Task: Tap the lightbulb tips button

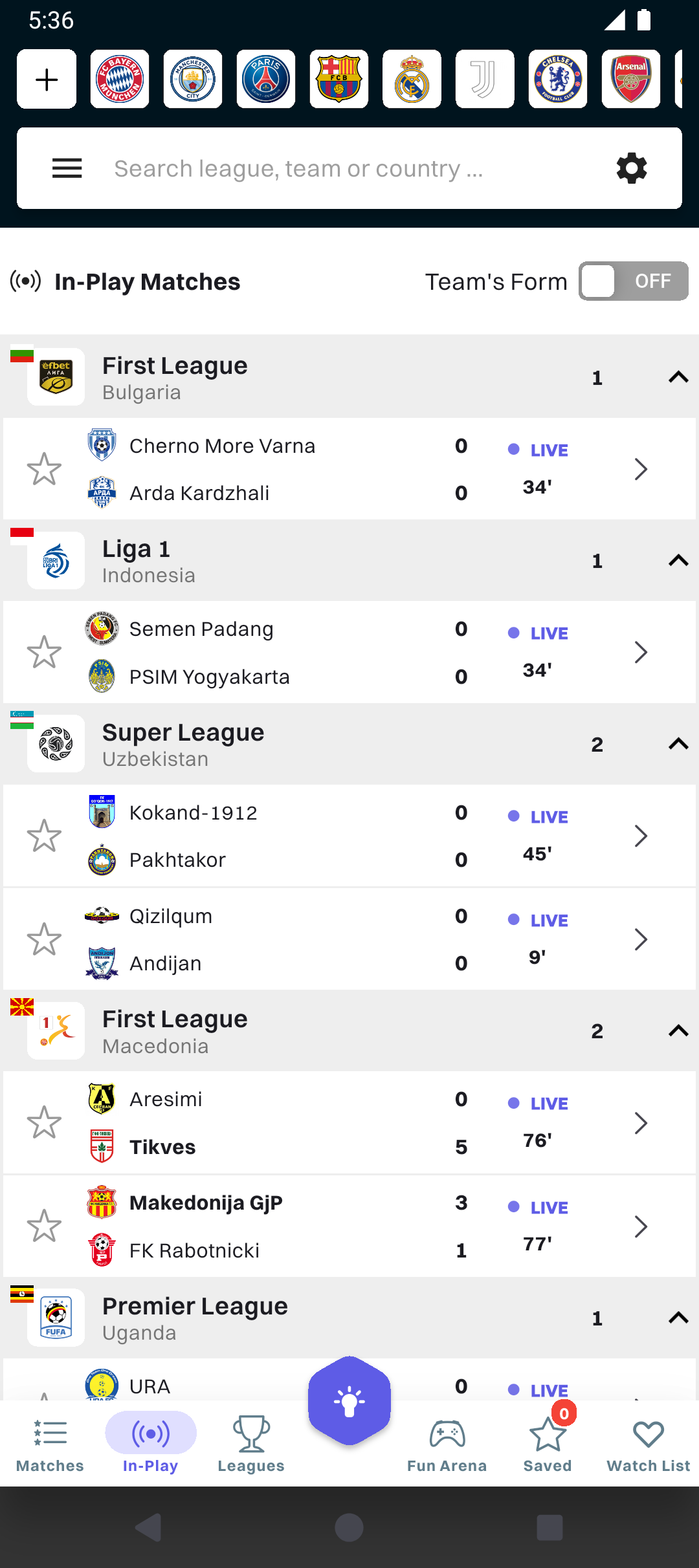Action: pos(349,1400)
